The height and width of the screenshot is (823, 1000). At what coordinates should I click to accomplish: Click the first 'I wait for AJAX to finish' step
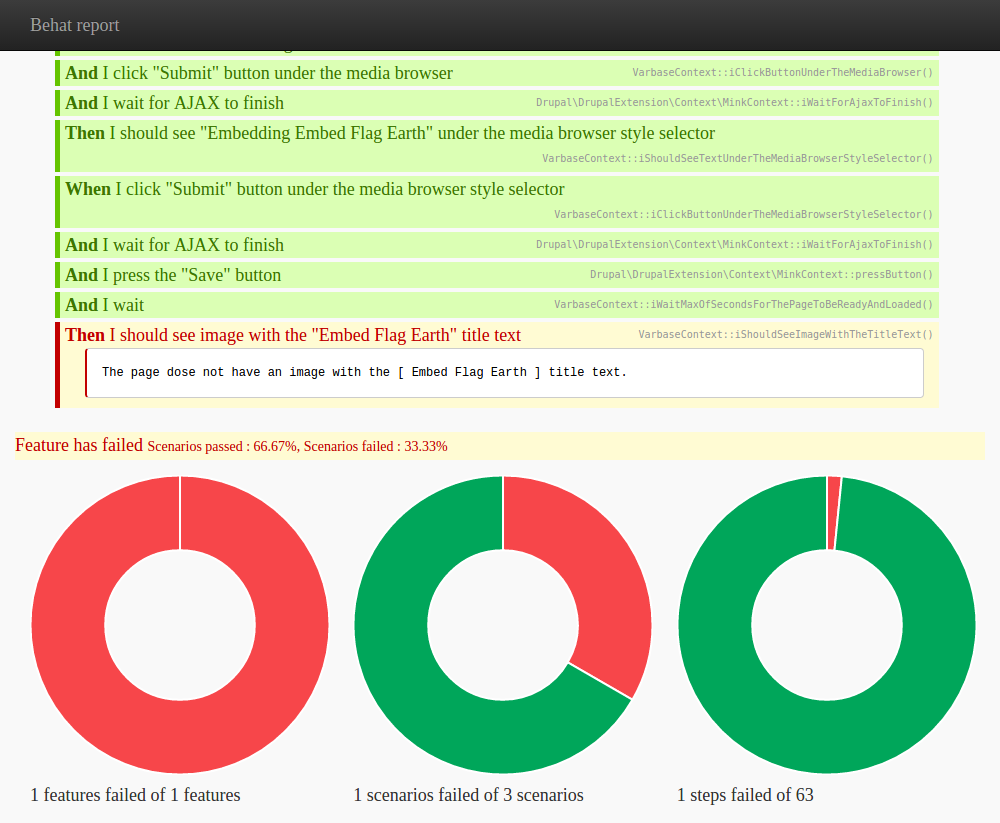497,103
